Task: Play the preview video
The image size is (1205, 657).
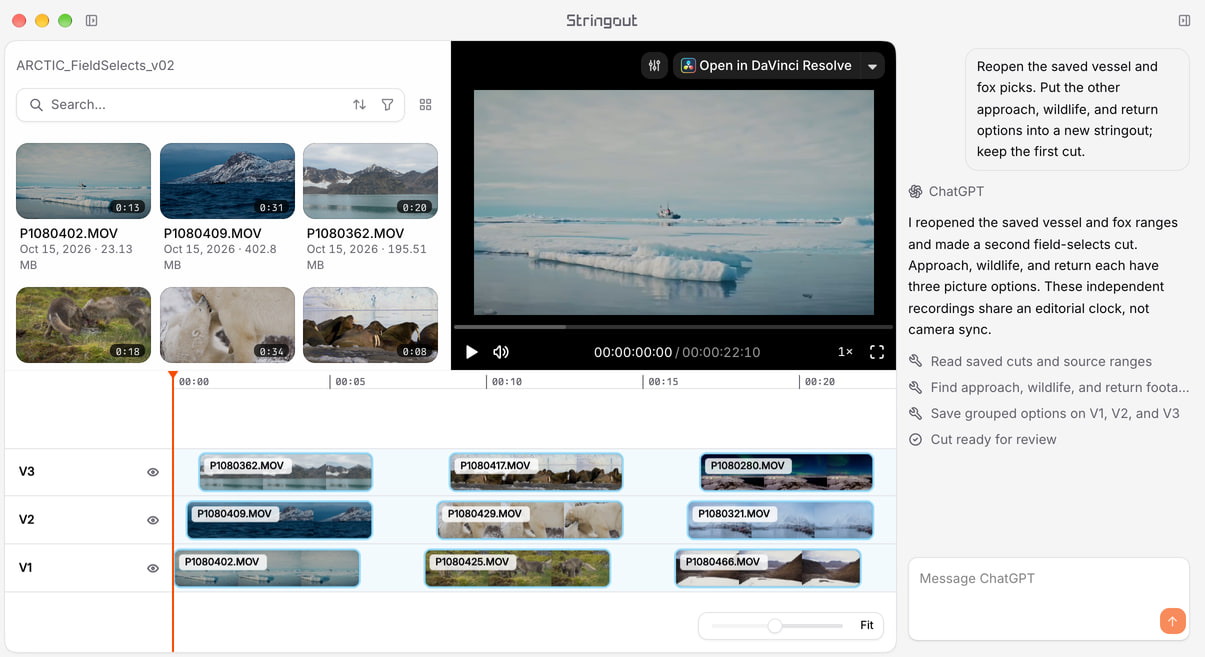Action: coord(472,352)
